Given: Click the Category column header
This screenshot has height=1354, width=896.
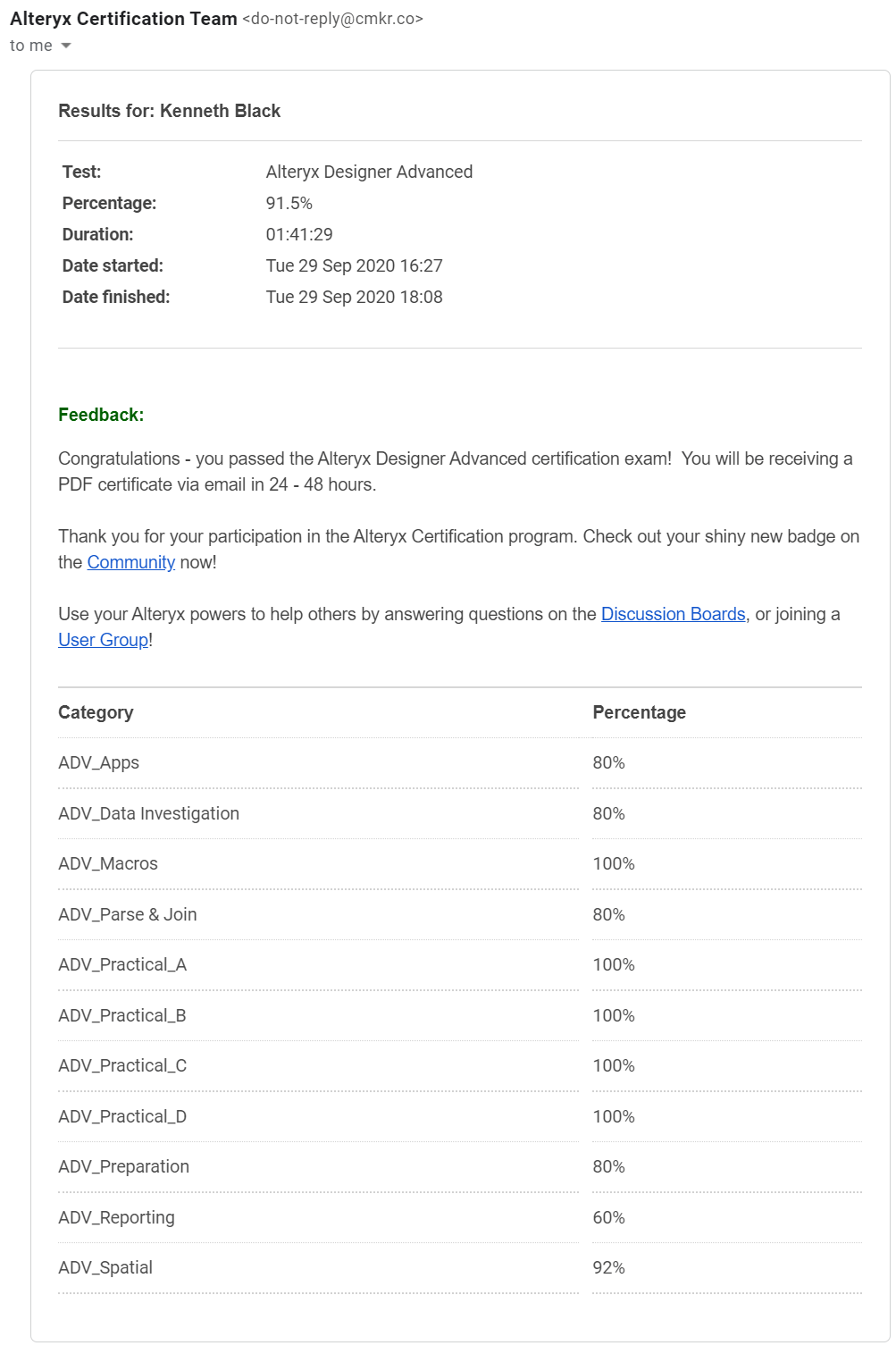Looking at the screenshot, I should pos(96,712).
